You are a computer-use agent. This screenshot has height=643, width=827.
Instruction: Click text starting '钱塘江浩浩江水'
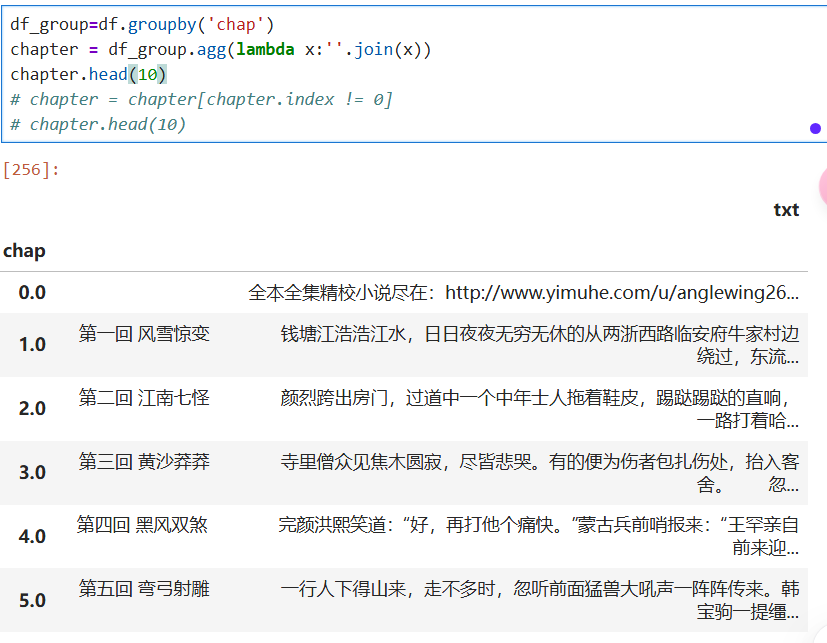click(540, 345)
